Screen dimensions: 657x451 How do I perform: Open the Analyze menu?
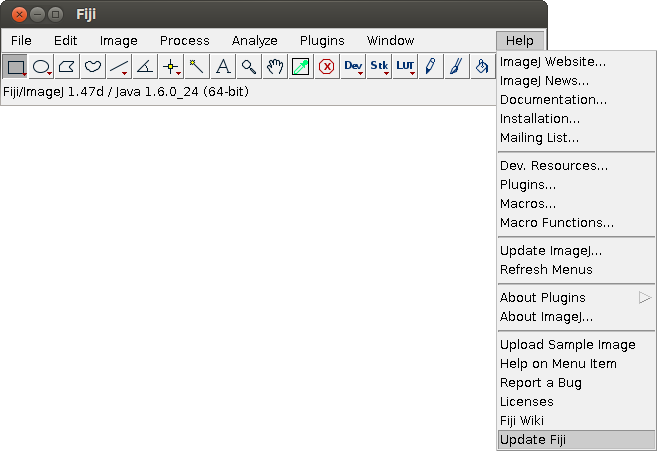point(255,41)
